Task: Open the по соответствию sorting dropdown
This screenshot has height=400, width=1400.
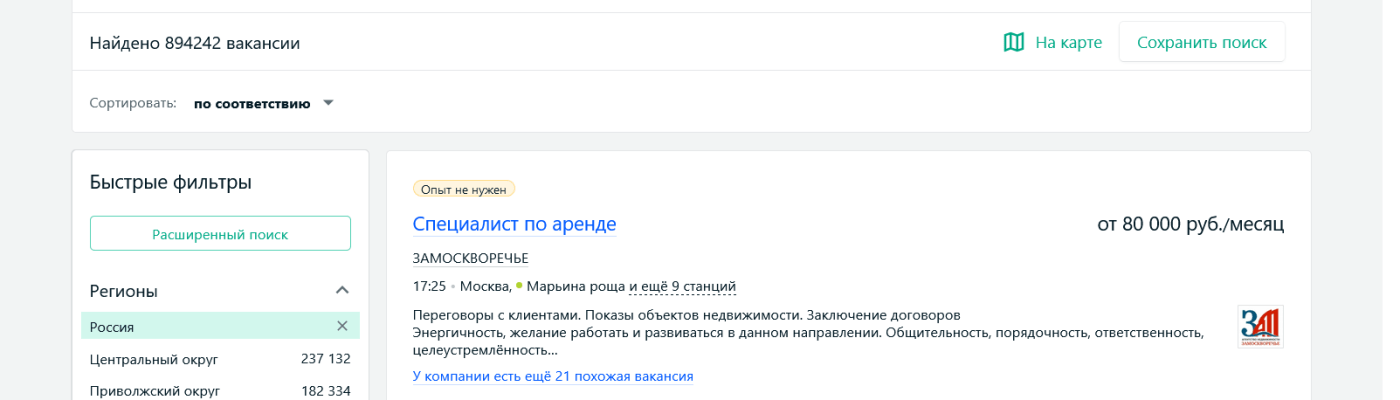Action: tap(252, 103)
